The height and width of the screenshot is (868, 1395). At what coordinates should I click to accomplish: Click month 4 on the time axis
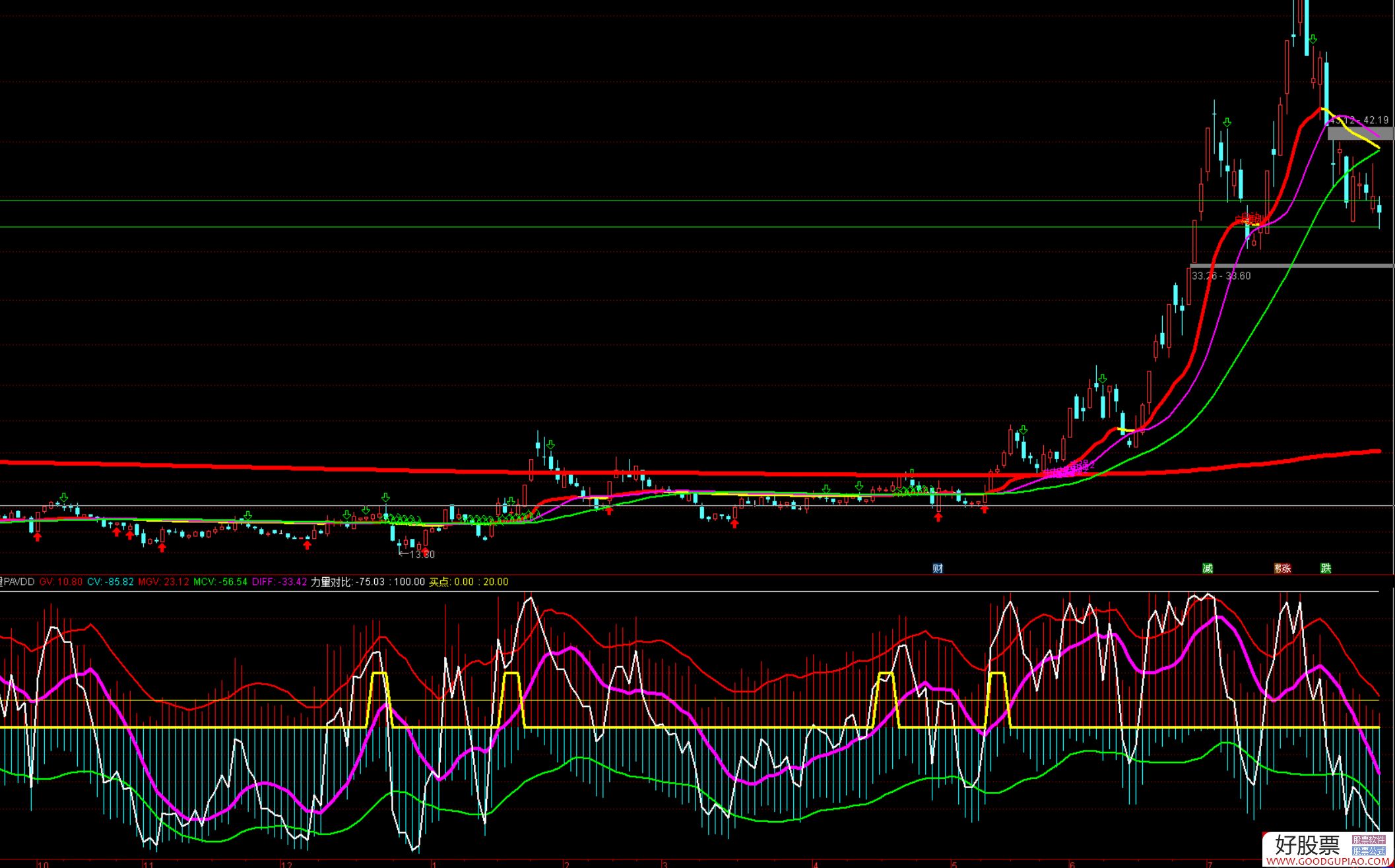(816, 864)
